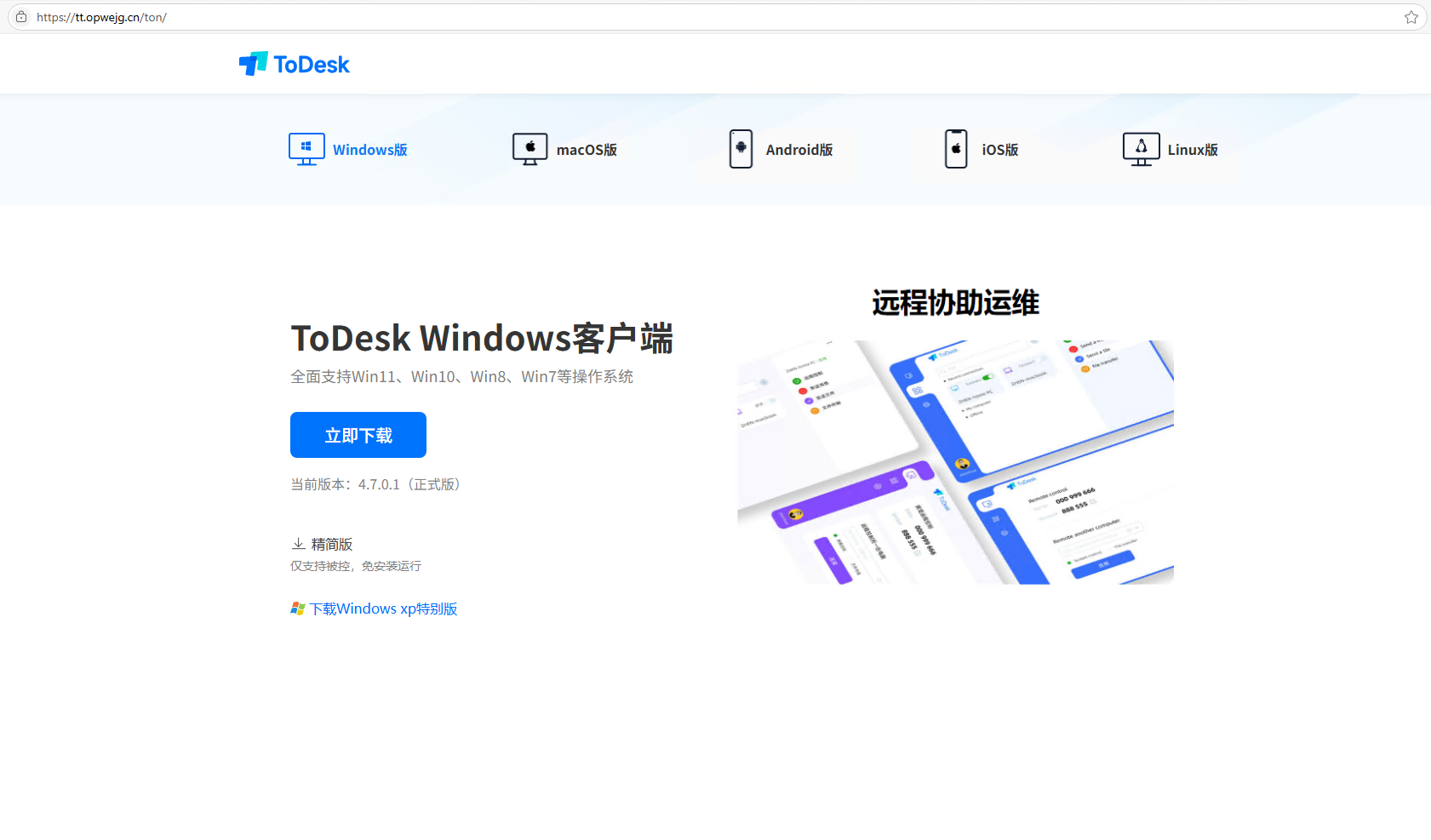Click the 全面支持Win11 system support text
The height and width of the screenshot is (840, 1431).
click(461, 376)
